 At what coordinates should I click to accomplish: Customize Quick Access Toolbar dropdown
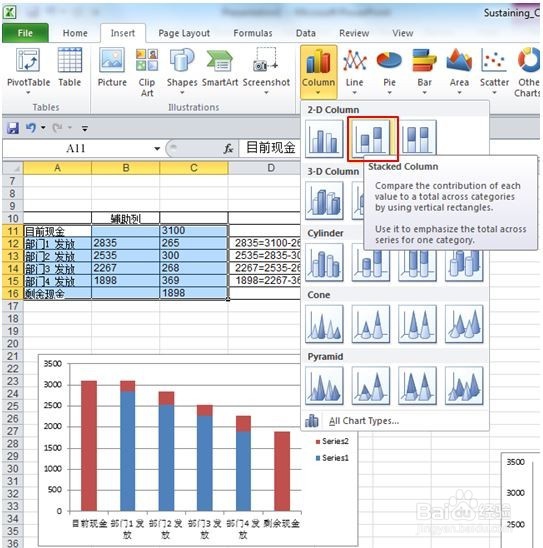tap(85, 129)
